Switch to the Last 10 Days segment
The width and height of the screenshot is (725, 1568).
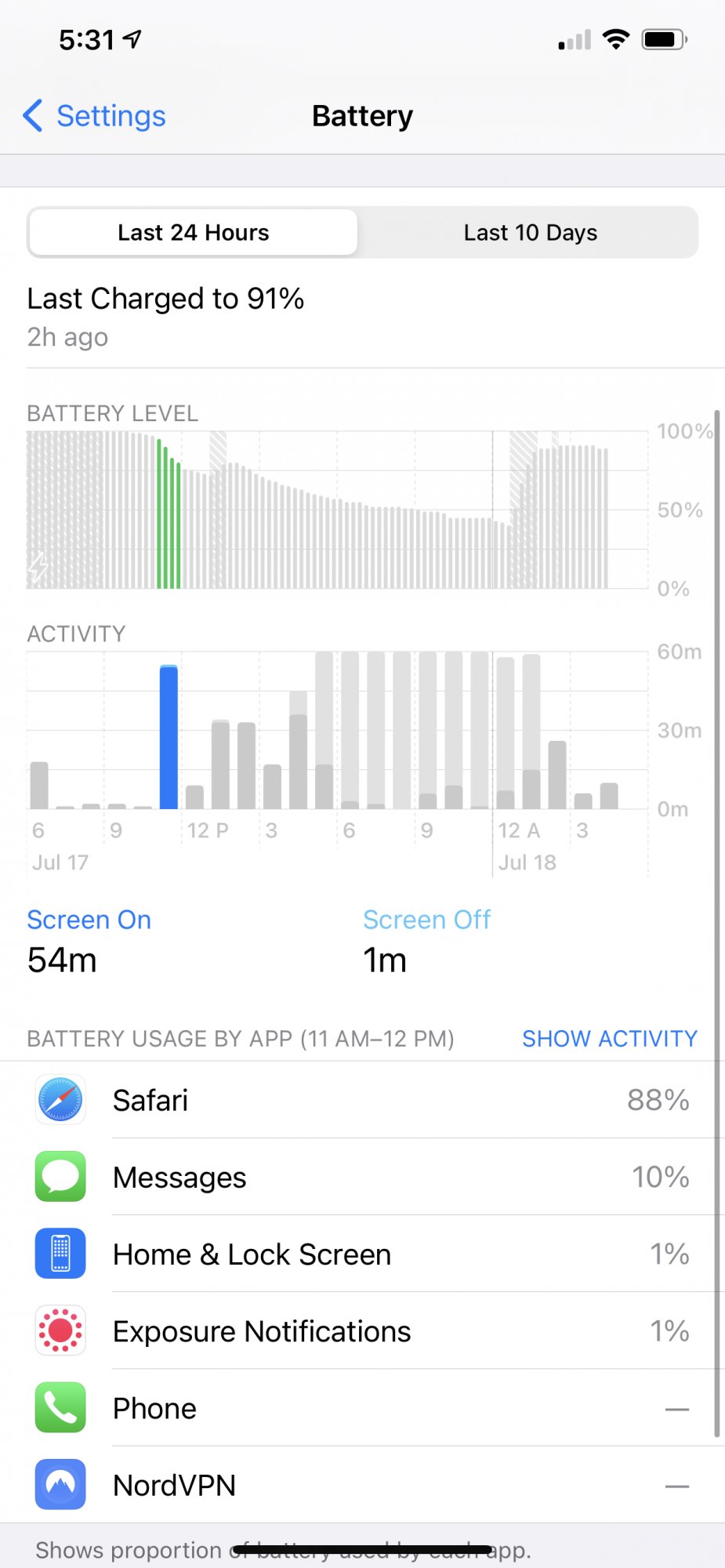530,232
